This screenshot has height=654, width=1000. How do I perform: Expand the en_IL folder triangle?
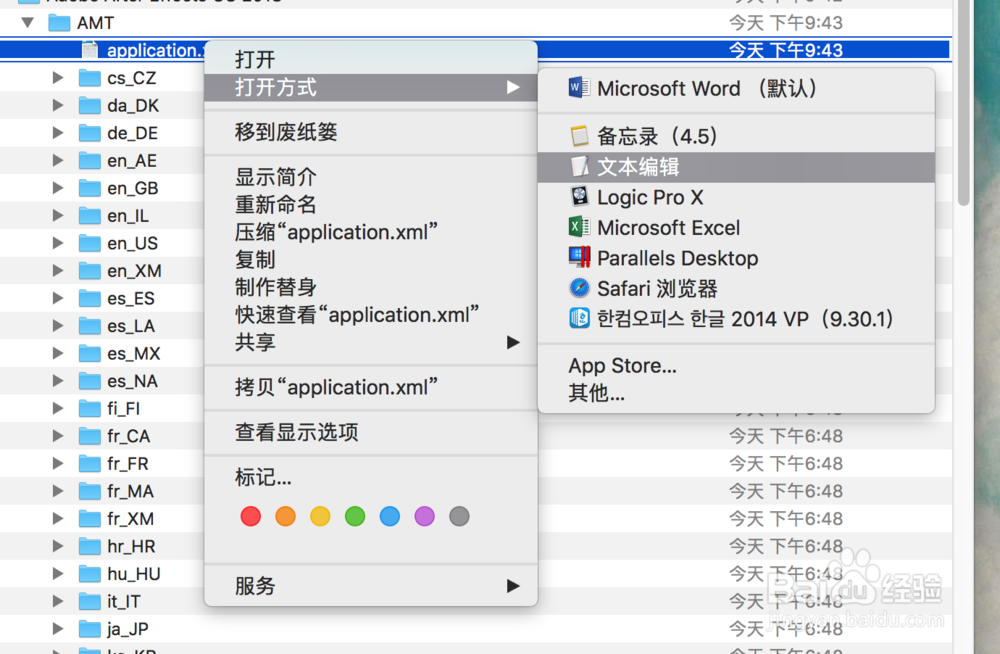click(x=58, y=215)
